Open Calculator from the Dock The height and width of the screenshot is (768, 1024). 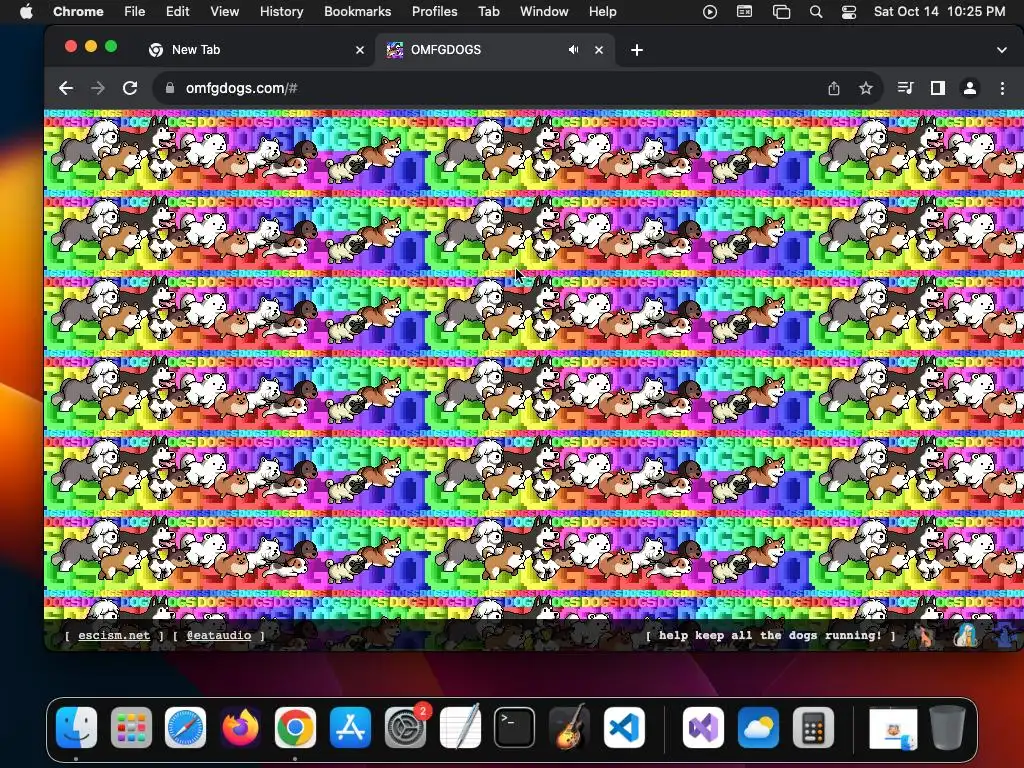(813, 727)
